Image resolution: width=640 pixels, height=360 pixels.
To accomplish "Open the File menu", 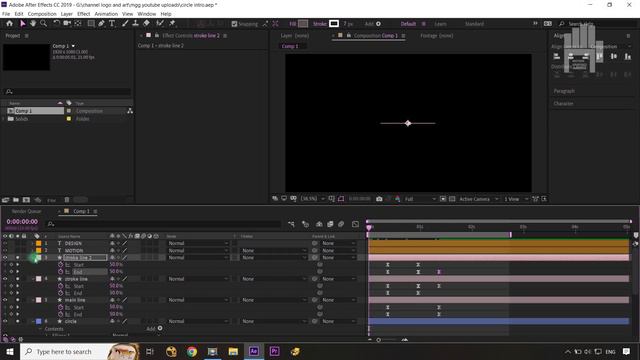I will pos(6,14).
